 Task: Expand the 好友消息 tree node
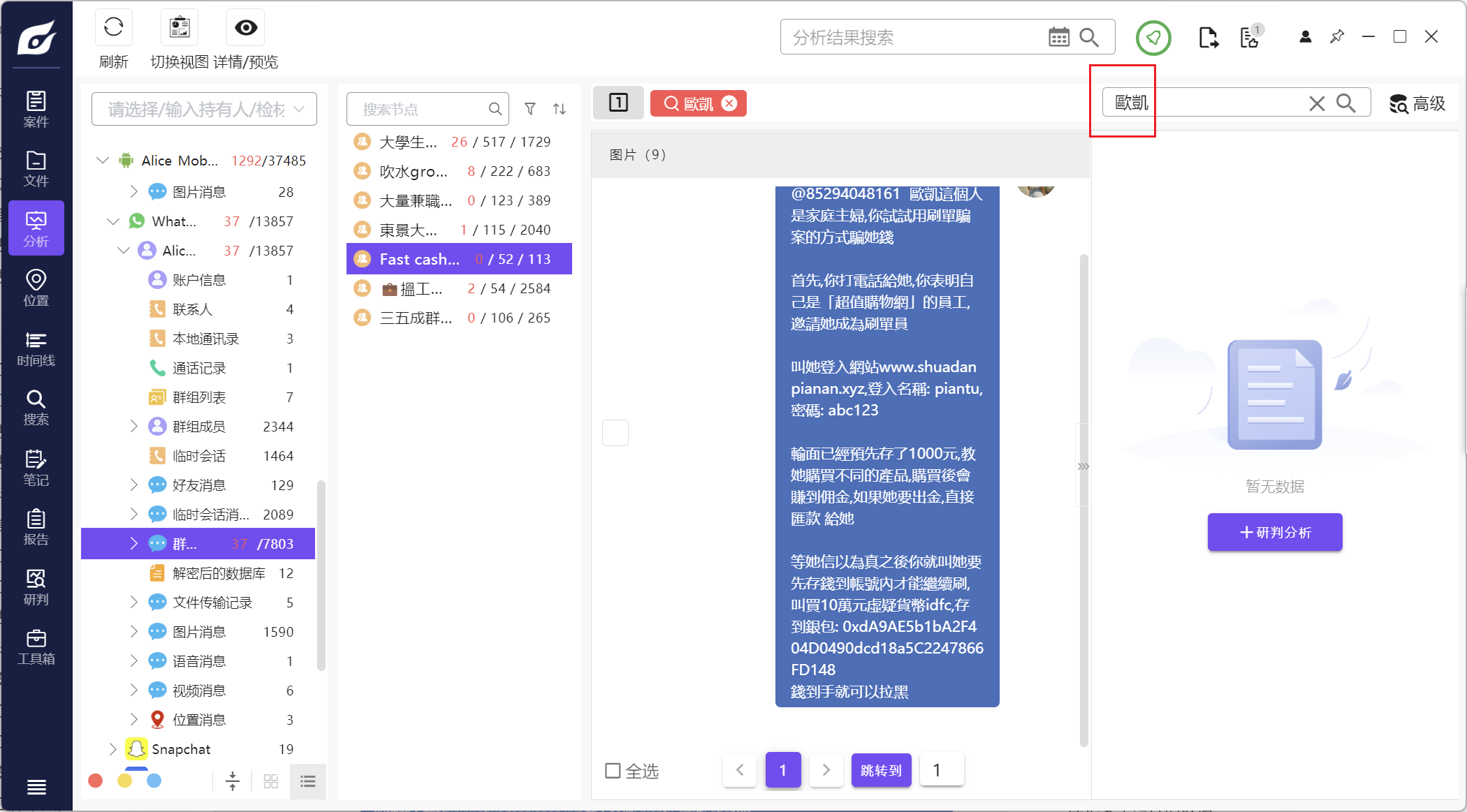click(x=134, y=485)
